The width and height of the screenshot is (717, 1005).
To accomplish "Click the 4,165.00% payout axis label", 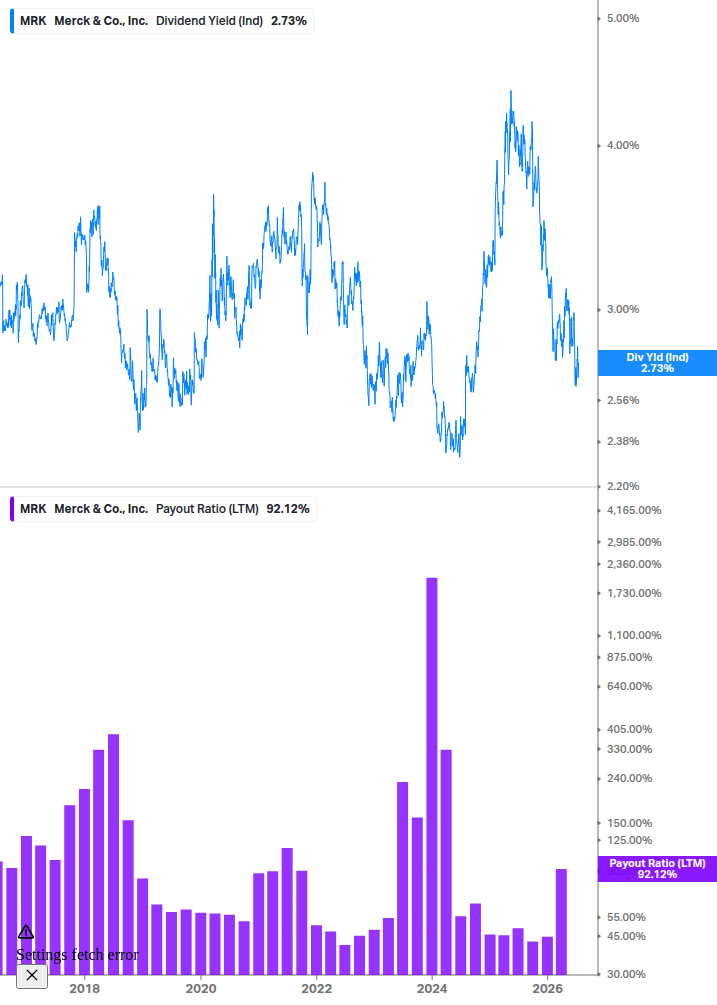I will pos(634,510).
